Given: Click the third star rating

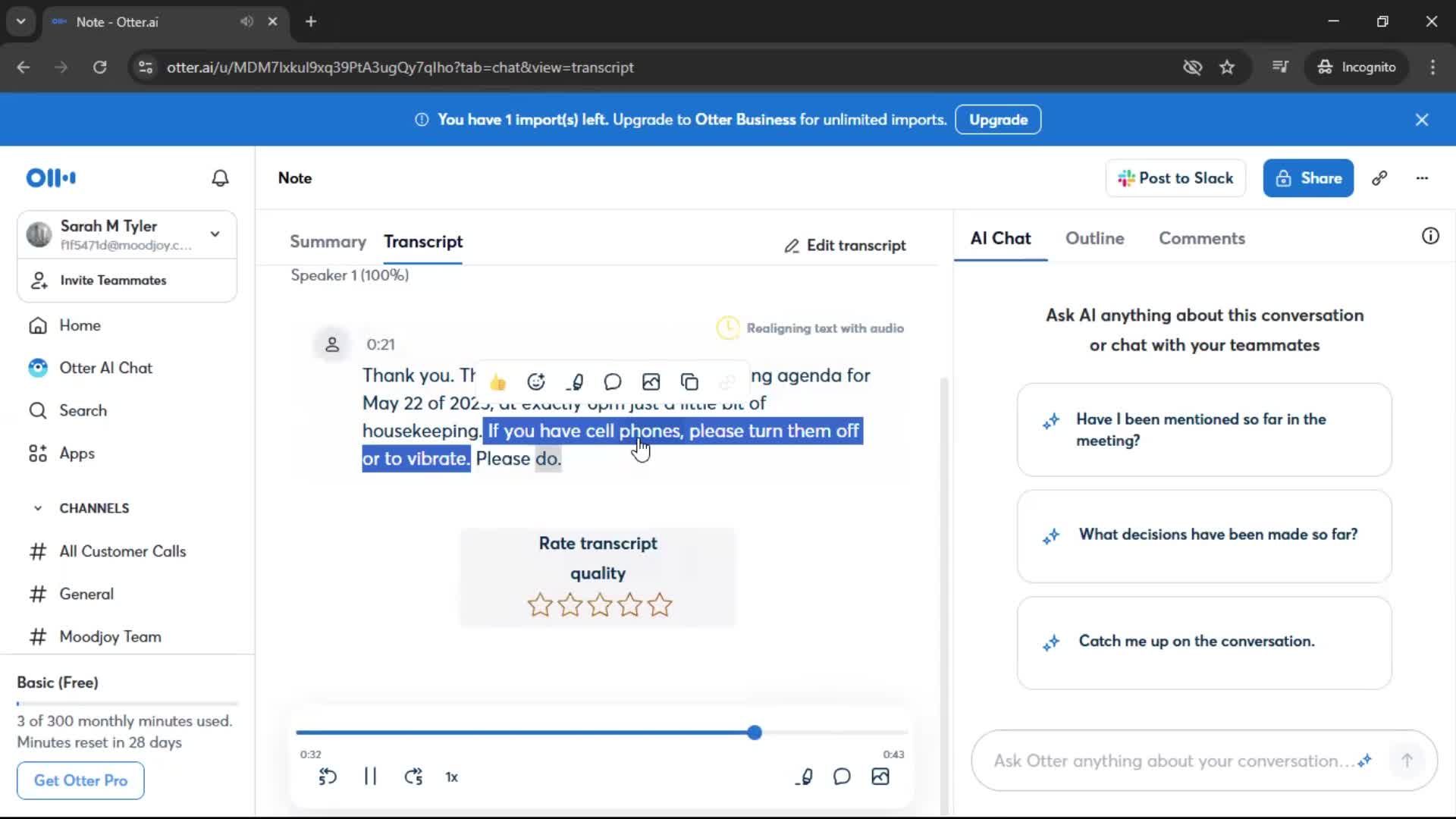Looking at the screenshot, I should coord(600,605).
